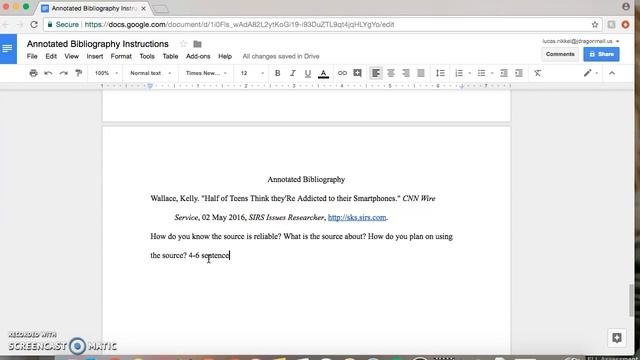Set right text alignment
Viewport: 640px width, 360px height.
[406, 73]
